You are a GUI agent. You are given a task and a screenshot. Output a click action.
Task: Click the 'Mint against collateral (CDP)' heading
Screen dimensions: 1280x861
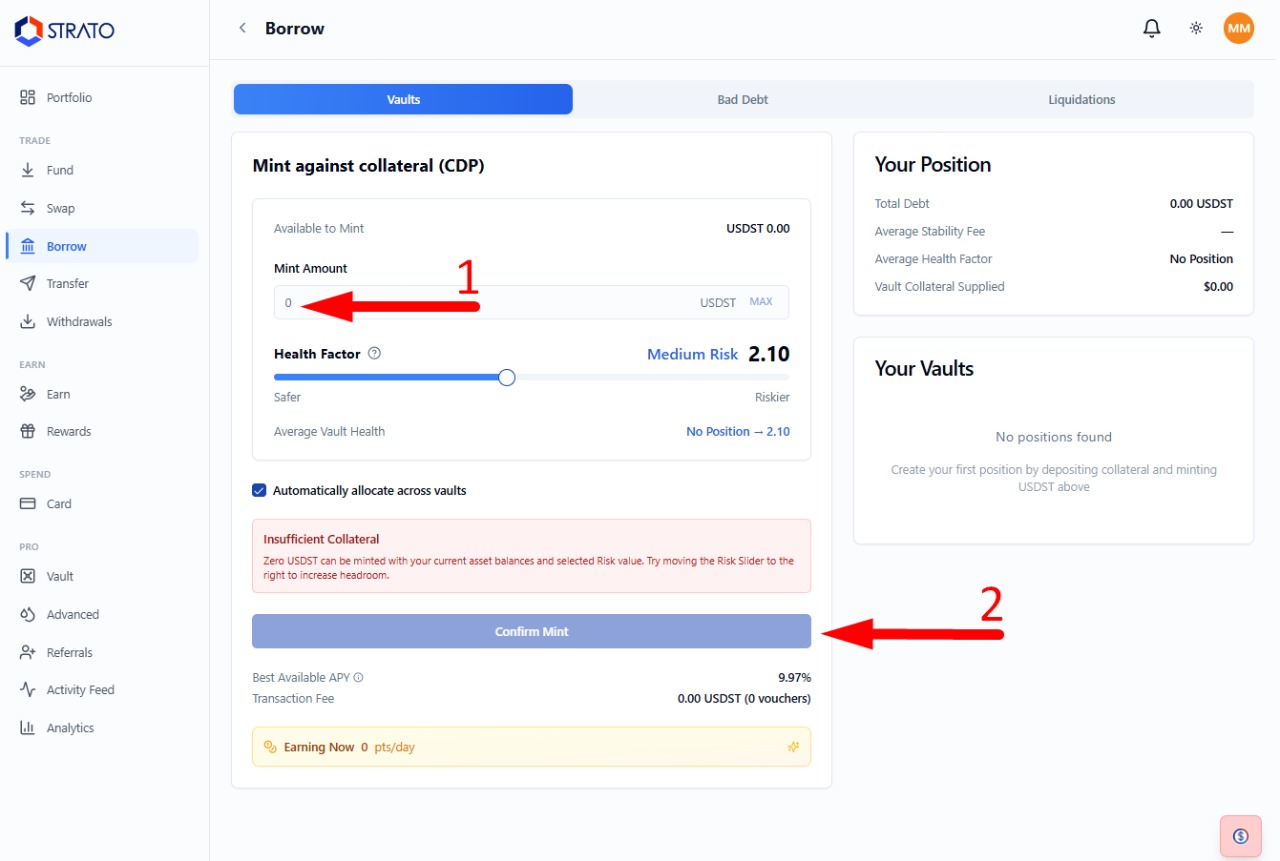click(x=368, y=166)
